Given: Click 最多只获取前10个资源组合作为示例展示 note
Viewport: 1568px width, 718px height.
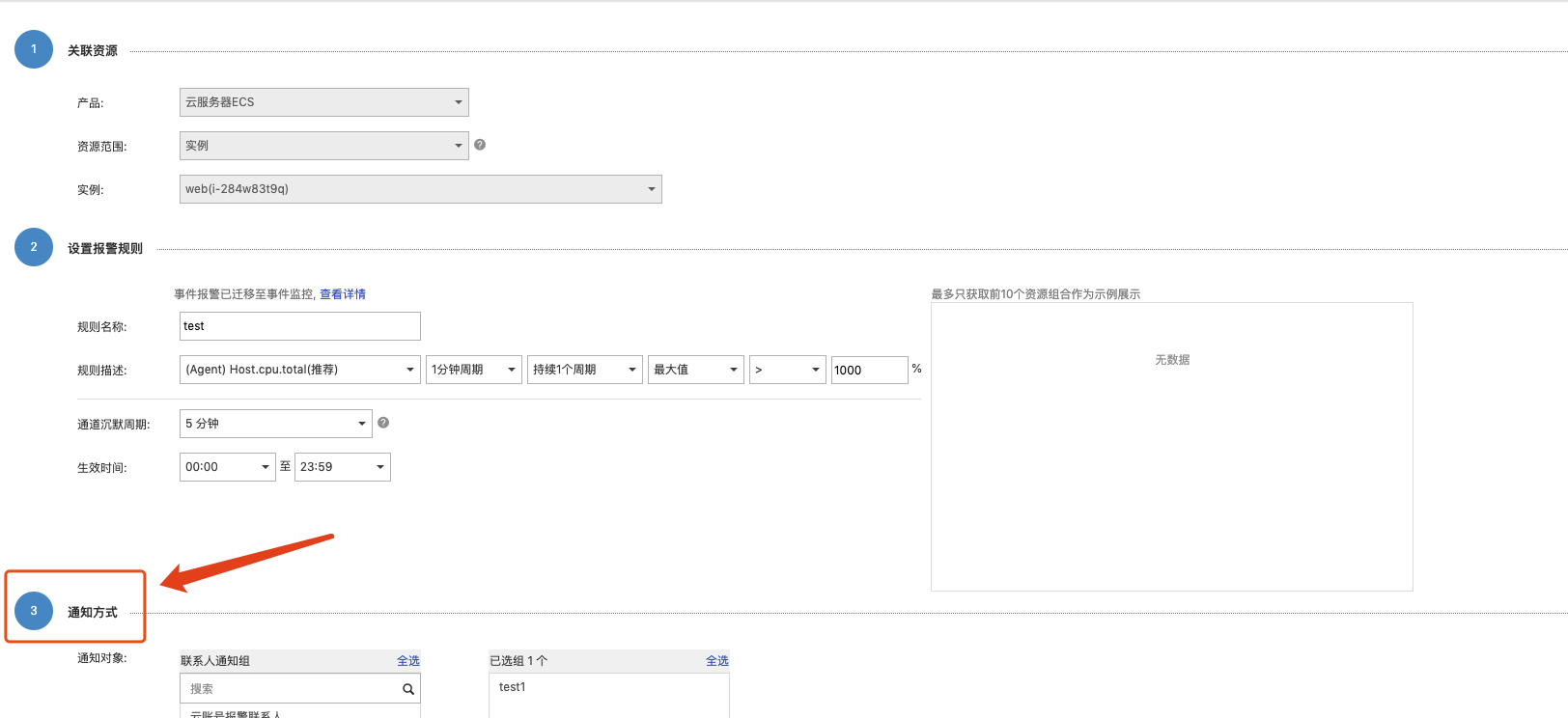Looking at the screenshot, I should pyautogui.click(x=1036, y=294).
